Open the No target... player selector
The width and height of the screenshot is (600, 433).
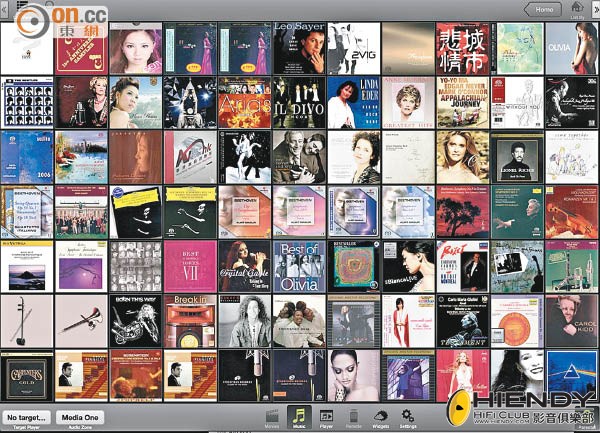[x=26, y=416]
